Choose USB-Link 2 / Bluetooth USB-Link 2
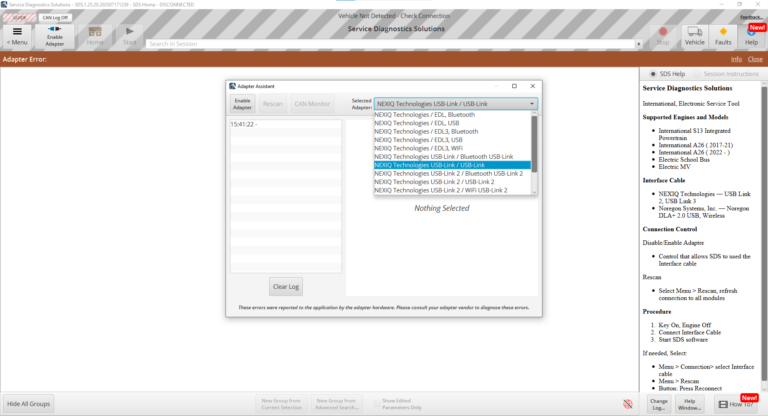 pos(452,173)
